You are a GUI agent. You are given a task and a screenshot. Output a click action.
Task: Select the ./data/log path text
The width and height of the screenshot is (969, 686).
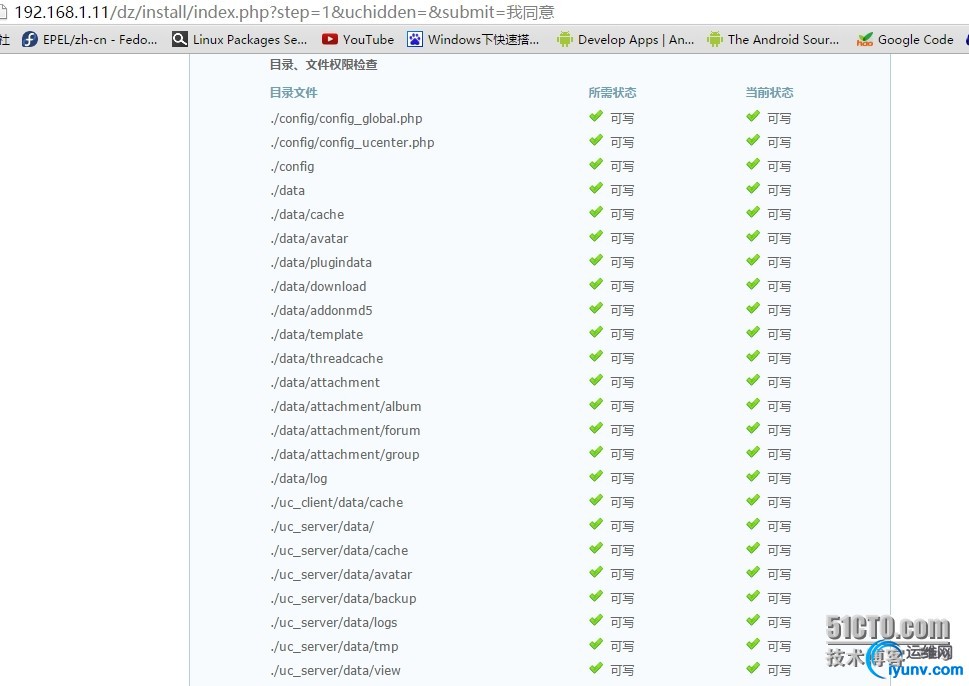click(298, 479)
